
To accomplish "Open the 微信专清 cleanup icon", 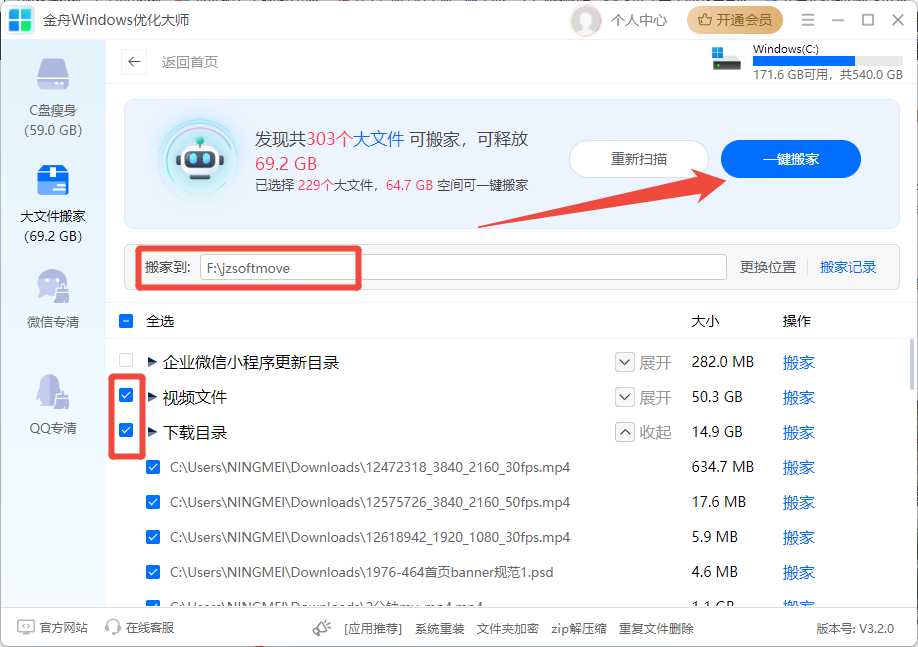I will (53, 286).
